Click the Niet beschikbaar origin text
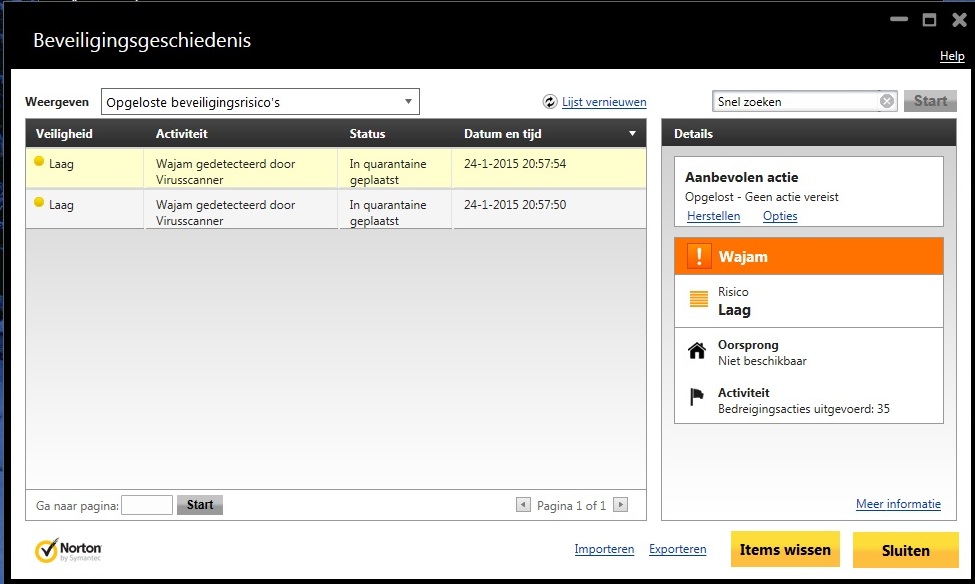The width and height of the screenshot is (975, 584). coord(762,361)
